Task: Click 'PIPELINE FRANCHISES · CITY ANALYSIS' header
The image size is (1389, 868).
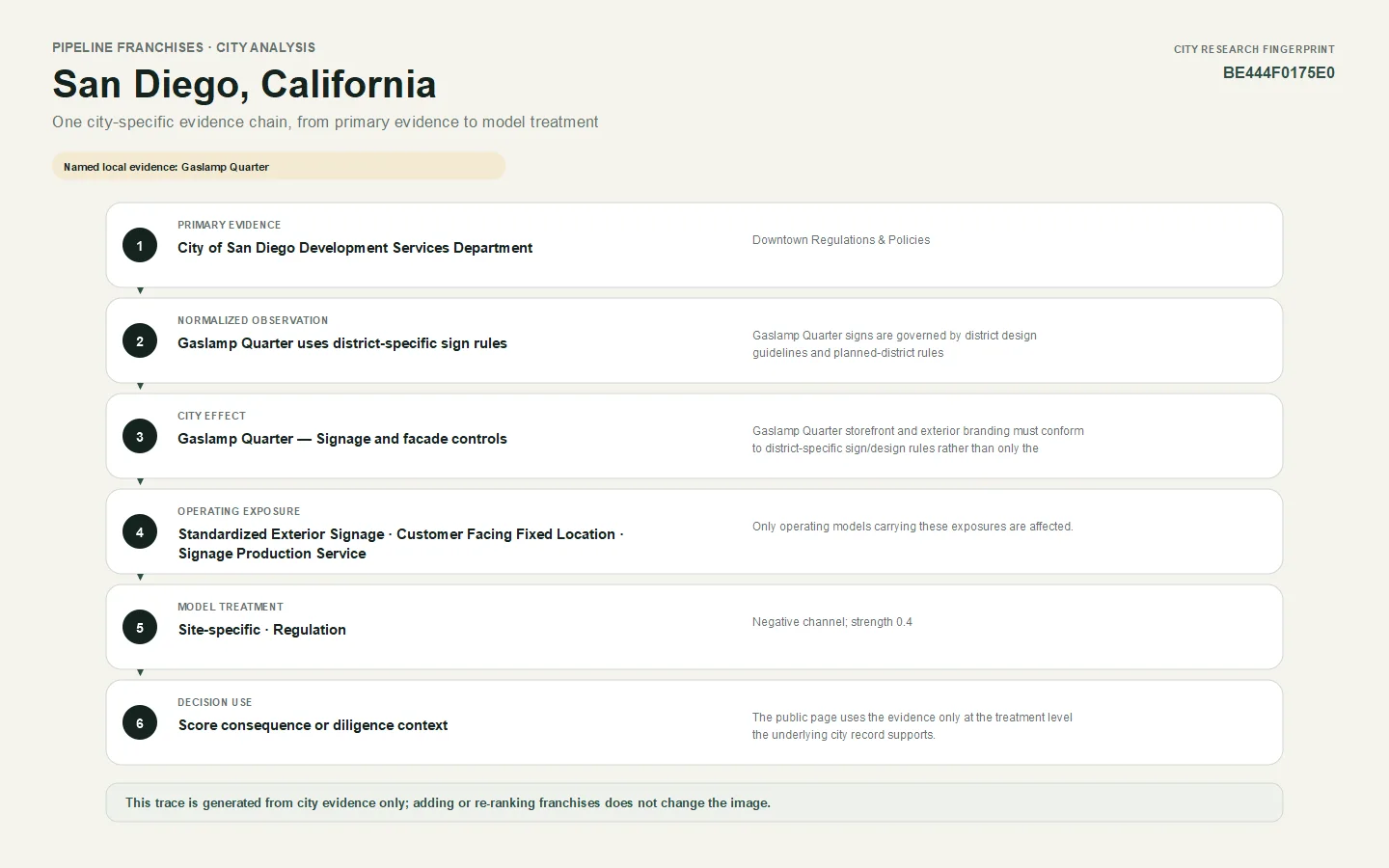Action: pyautogui.click(x=184, y=47)
